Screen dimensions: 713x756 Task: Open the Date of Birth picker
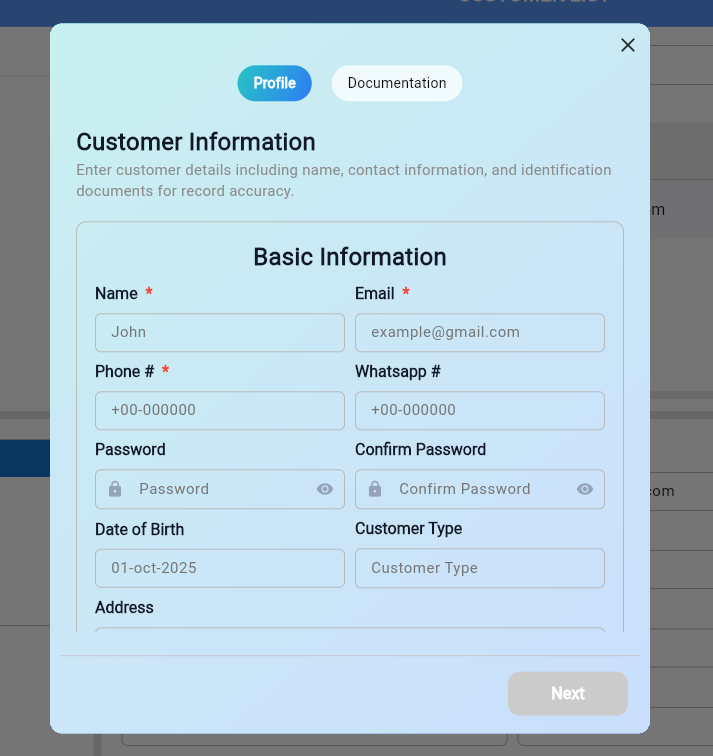tap(220, 568)
